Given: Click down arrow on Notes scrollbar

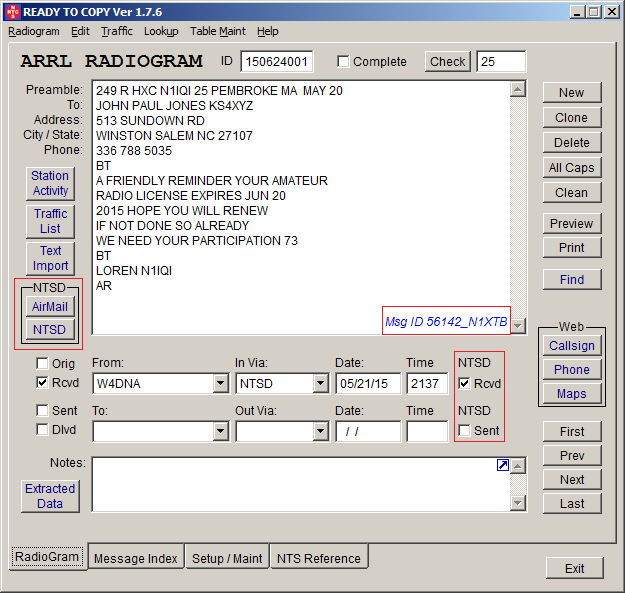Looking at the screenshot, I should tap(517, 503).
